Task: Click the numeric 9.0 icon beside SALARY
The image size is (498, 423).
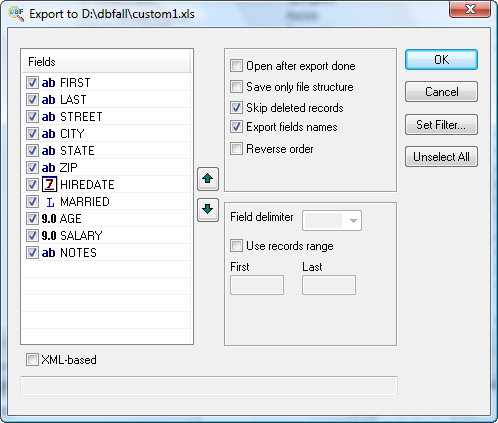Action: (x=49, y=236)
